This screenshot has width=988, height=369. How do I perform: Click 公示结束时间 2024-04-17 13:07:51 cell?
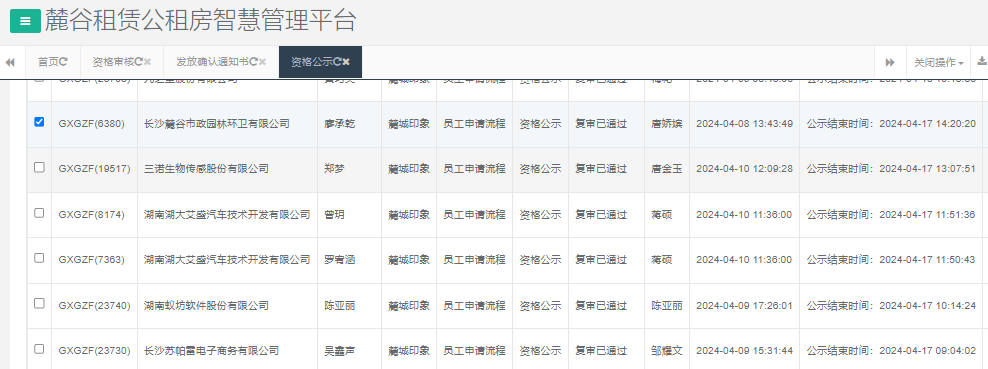coord(891,169)
